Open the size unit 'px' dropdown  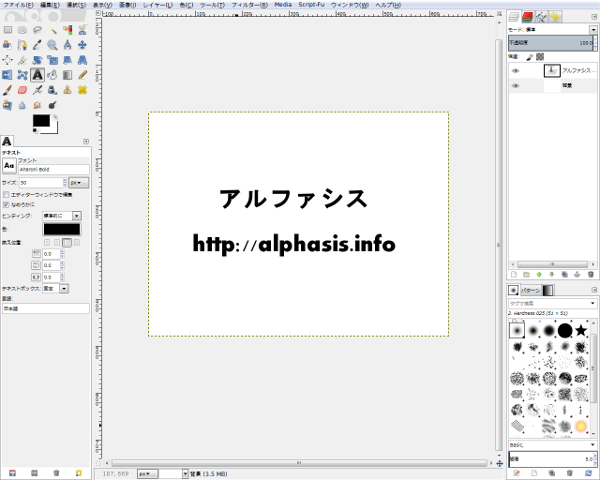(79, 183)
